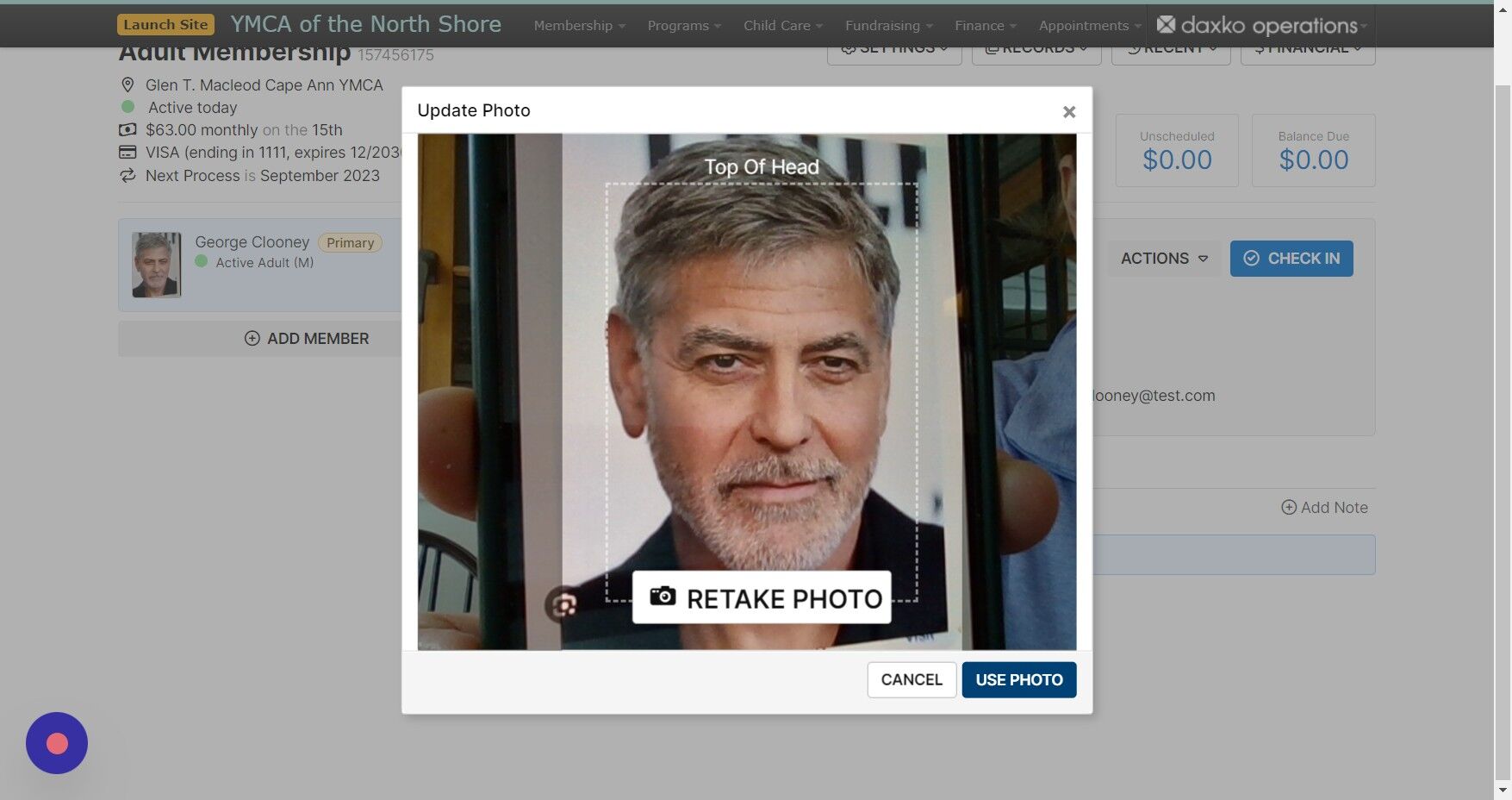Click the checkmark icon on Check In
Image resolution: width=1512 pixels, height=800 pixels.
pos(1251,258)
